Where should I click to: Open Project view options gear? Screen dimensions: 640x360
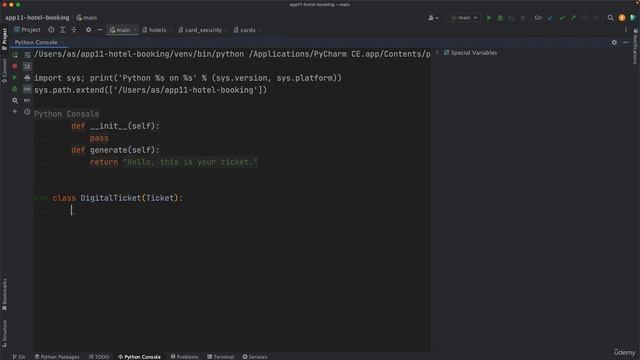coord(89,30)
